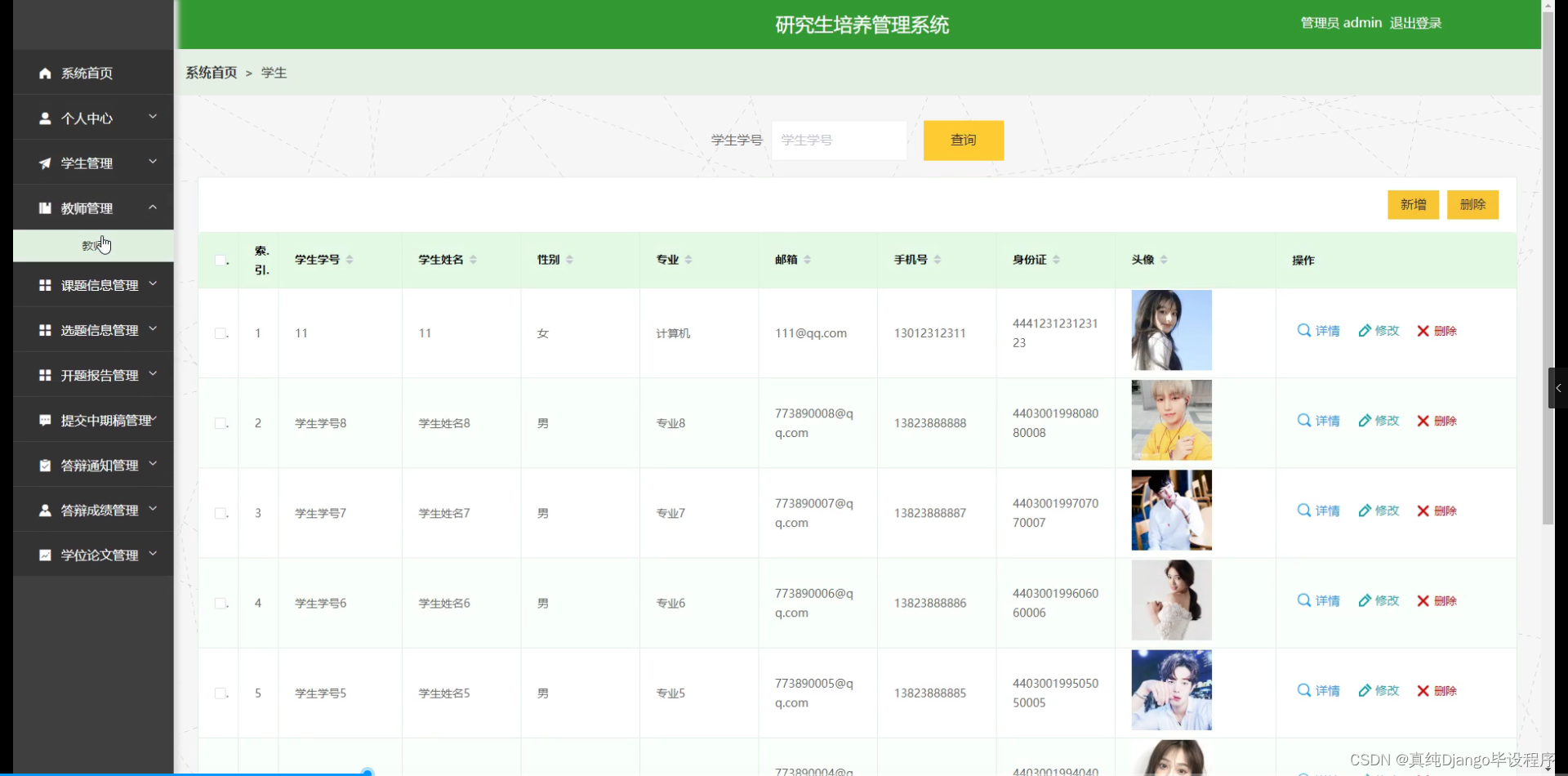The width and height of the screenshot is (1568, 776).
Task: Expand the 选题信息管理 menu
Action: 152,329
